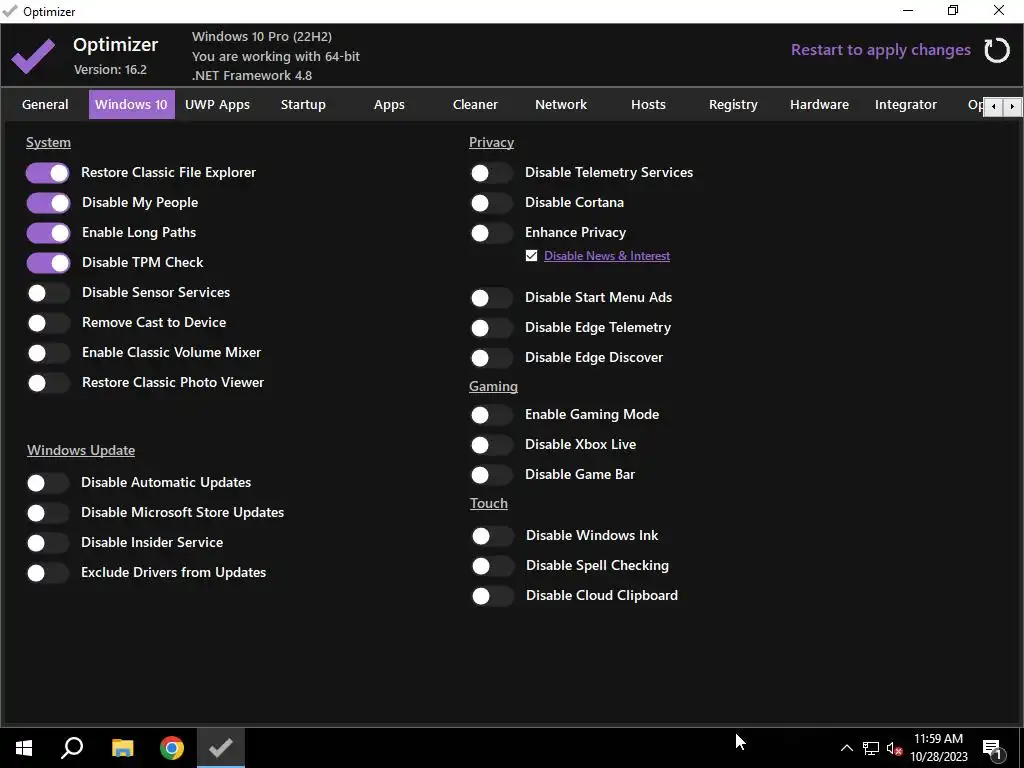This screenshot has height=768, width=1024.
Task: Select the Windows 10 tab
Action: coord(131,104)
